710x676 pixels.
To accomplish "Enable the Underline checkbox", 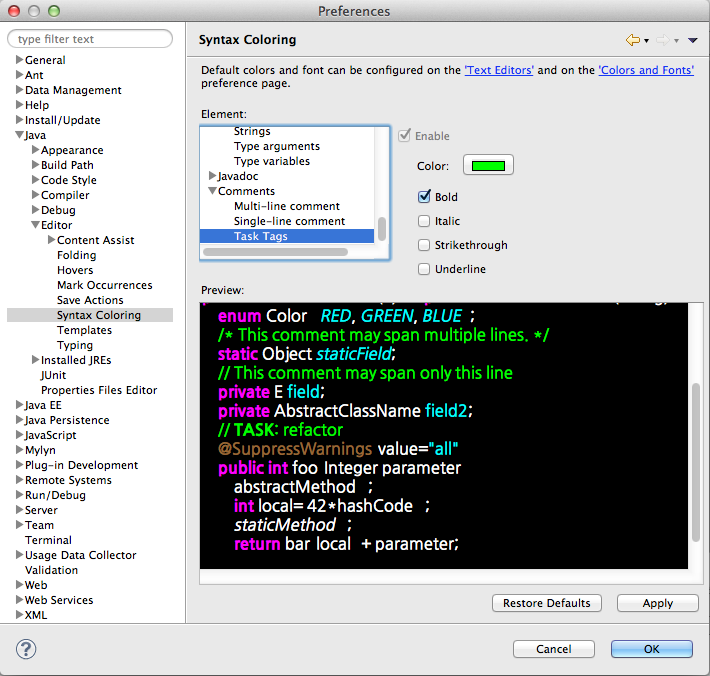I will [x=424, y=269].
